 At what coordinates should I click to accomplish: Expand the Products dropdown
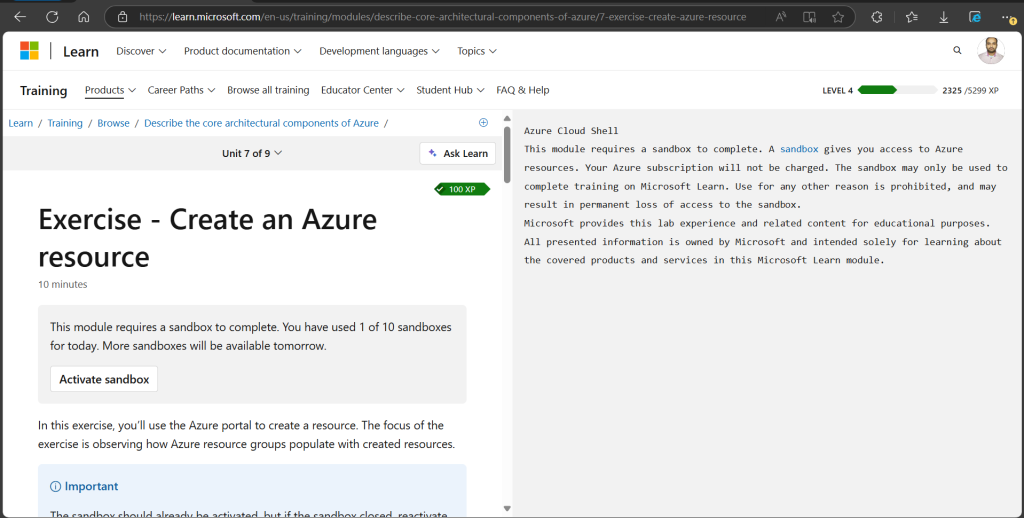click(x=110, y=90)
